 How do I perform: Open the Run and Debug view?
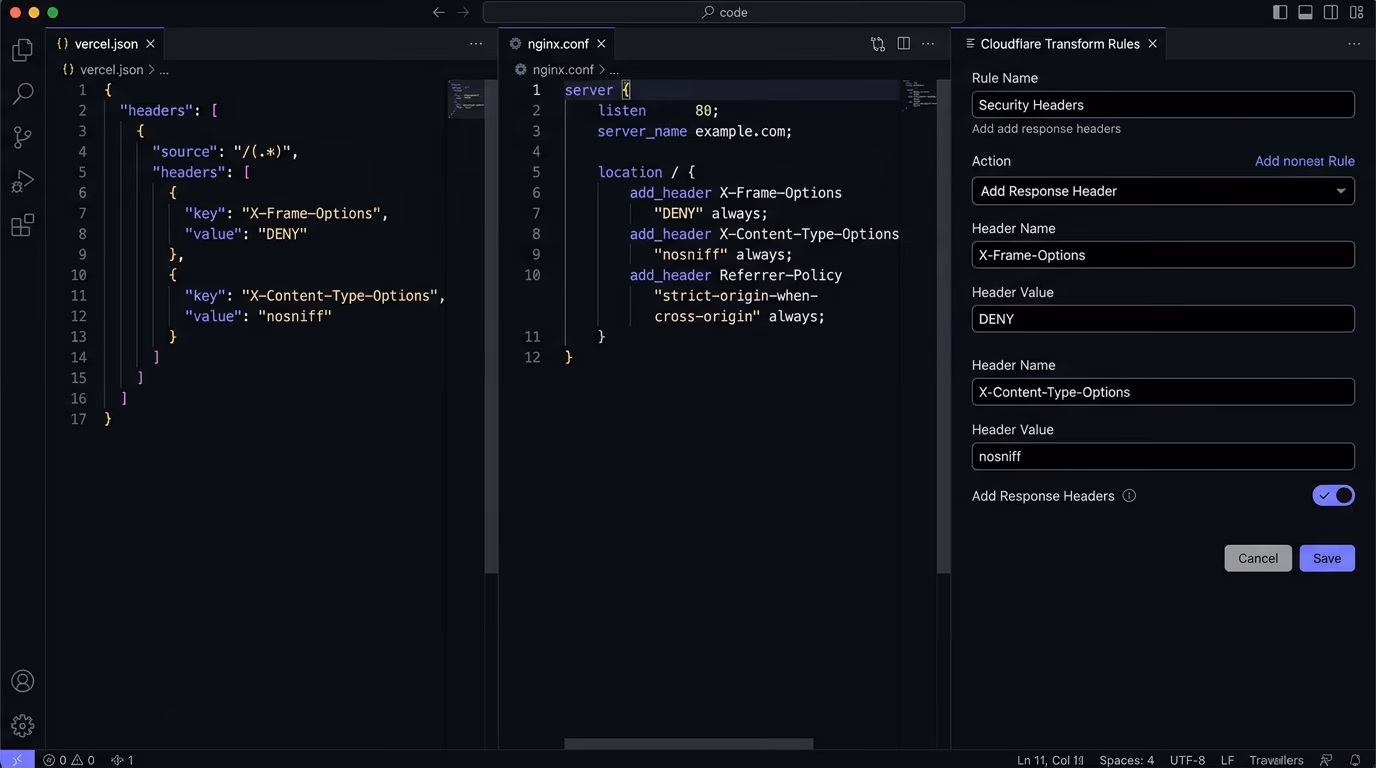22,182
